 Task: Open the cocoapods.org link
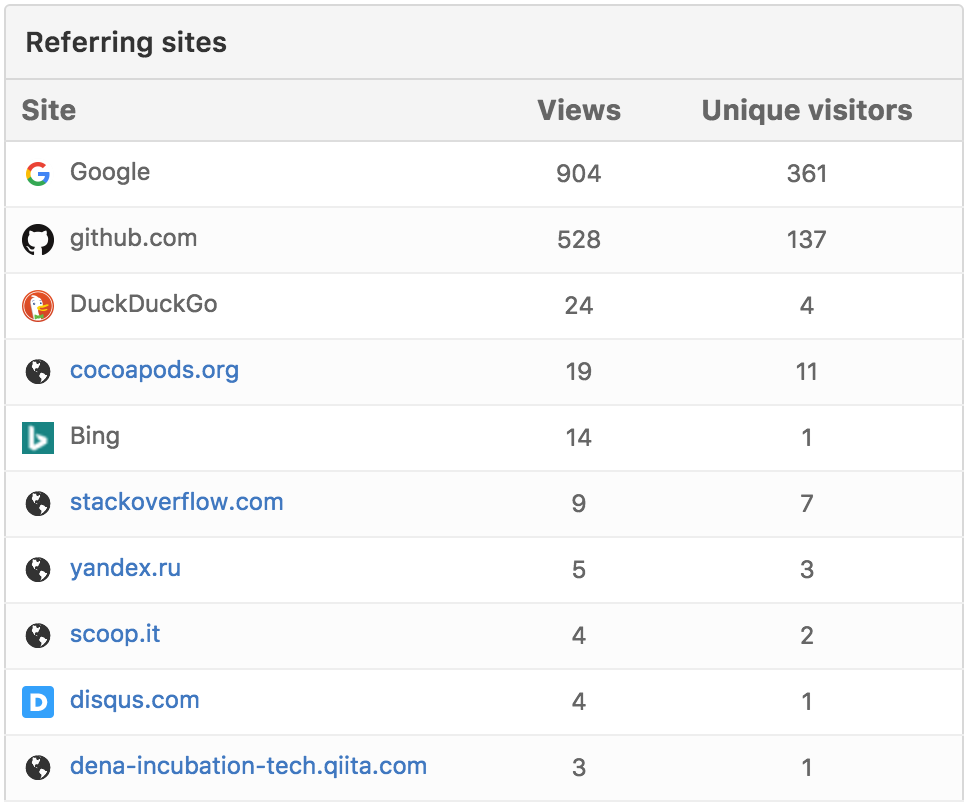[x=154, y=371]
